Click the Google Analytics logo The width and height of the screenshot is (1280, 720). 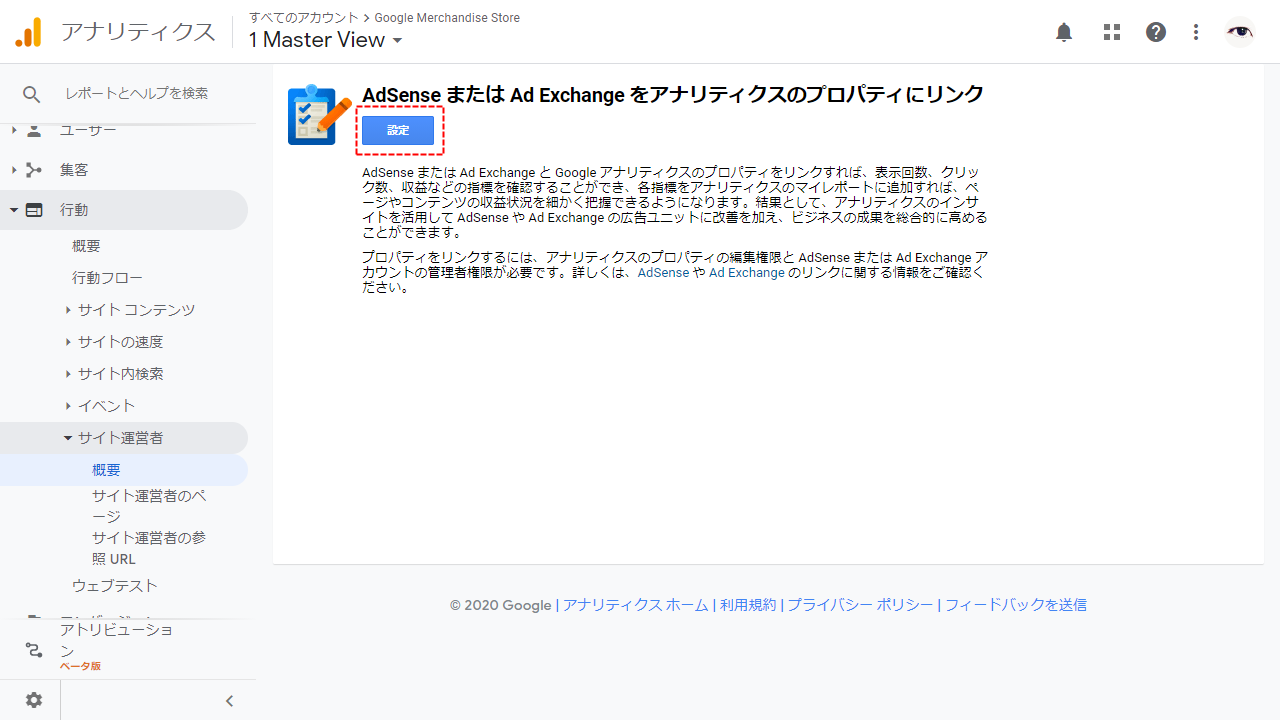point(29,32)
